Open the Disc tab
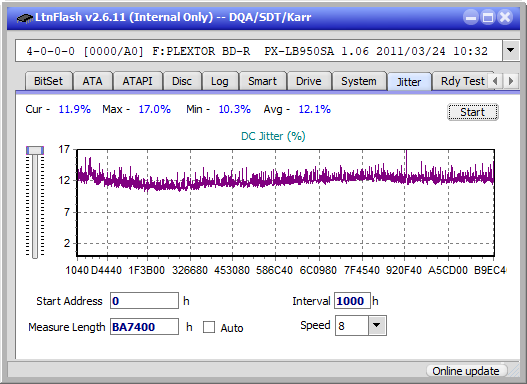 182,81
